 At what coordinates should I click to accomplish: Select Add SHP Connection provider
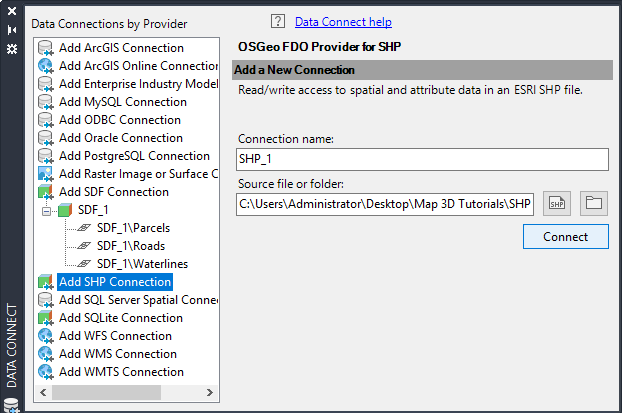point(114,282)
